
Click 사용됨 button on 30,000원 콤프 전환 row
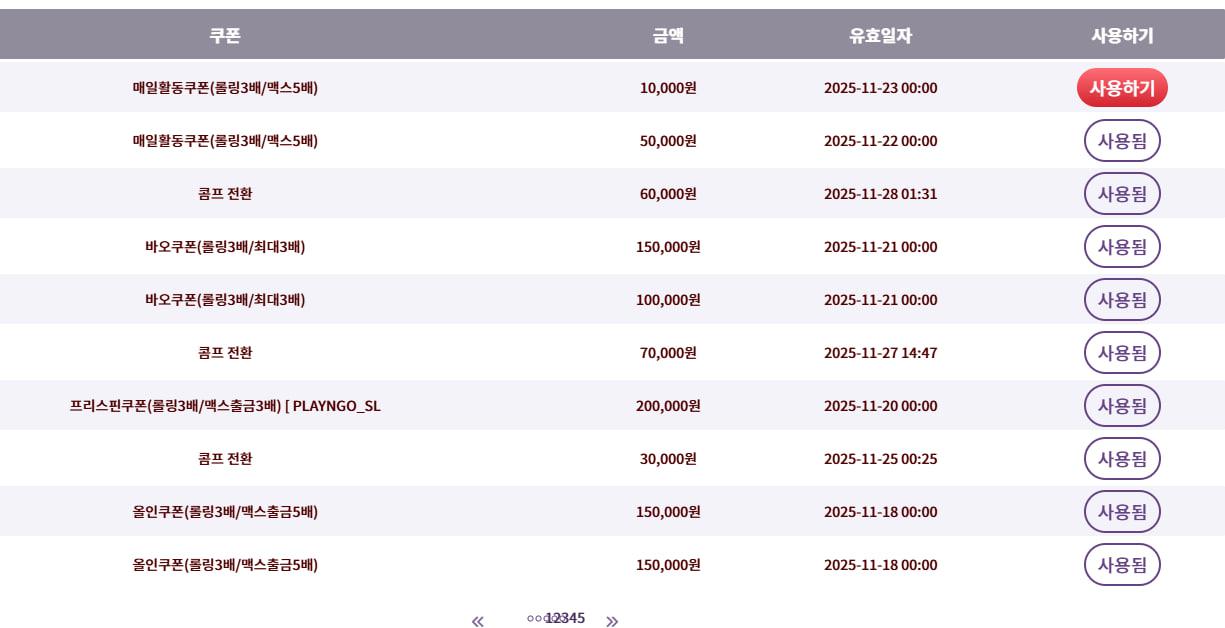point(1122,459)
